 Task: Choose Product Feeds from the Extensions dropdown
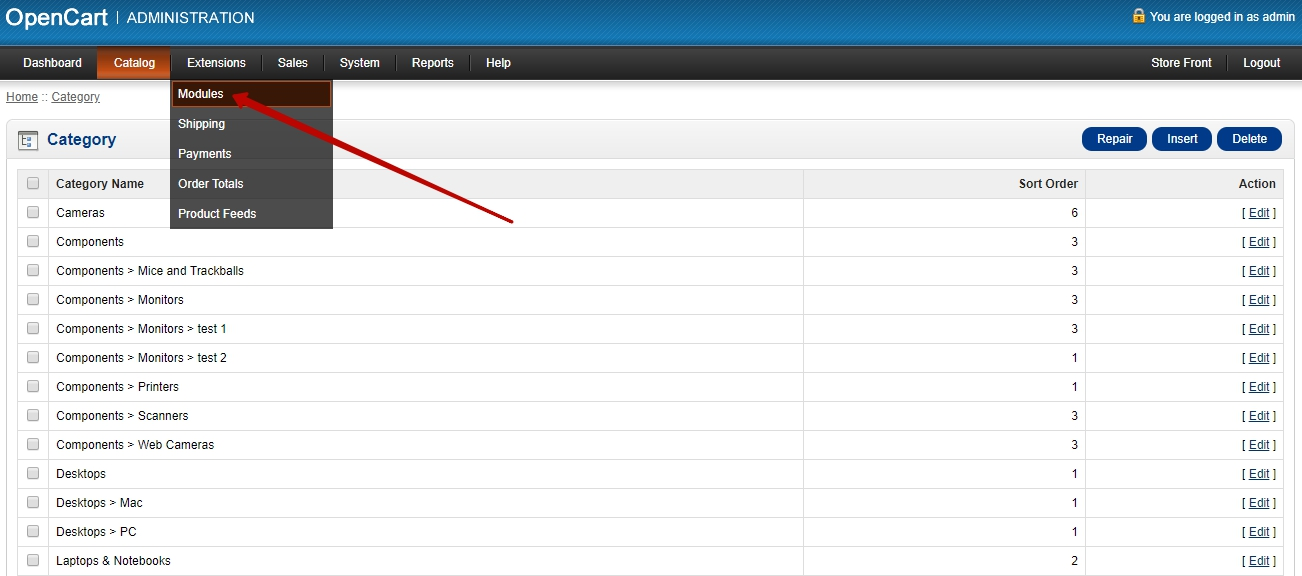(251, 214)
